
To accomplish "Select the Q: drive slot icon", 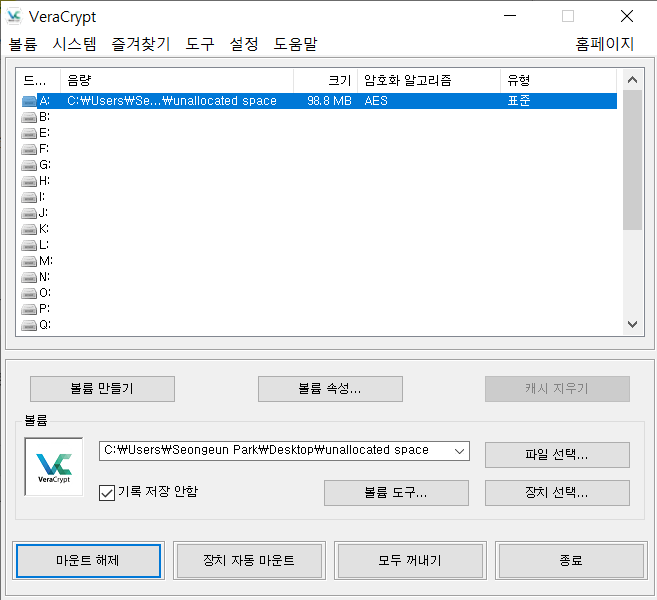I will tap(29, 325).
